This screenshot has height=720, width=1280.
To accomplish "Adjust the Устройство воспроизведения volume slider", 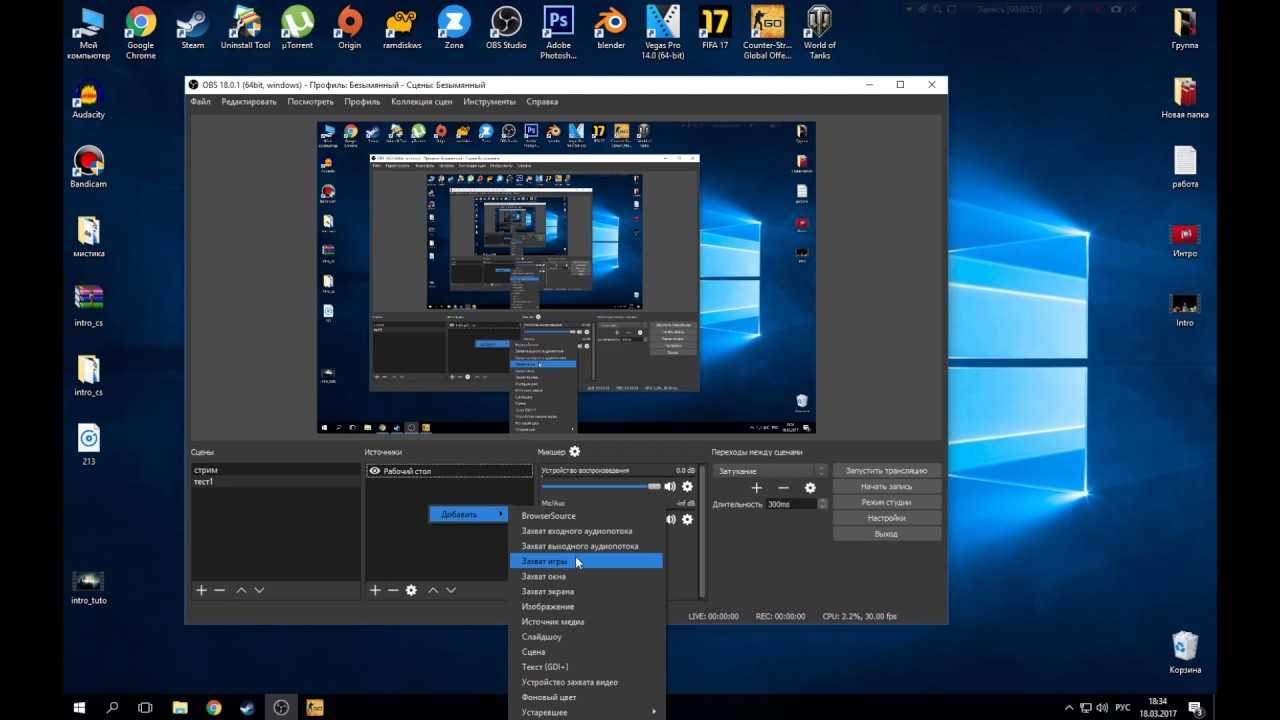I will click(x=601, y=487).
